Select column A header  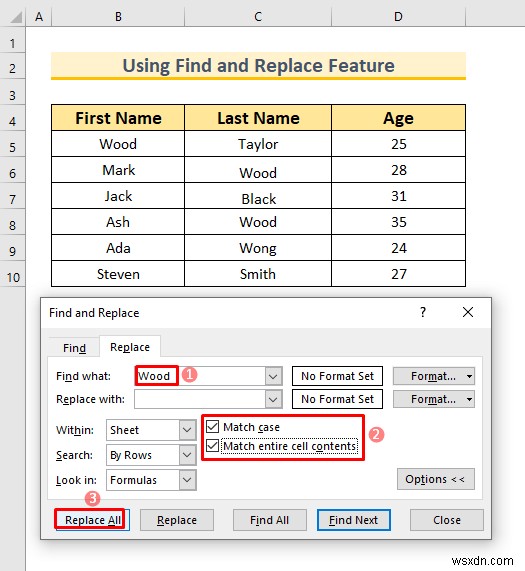pyautogui.click(x=39, y=17)
